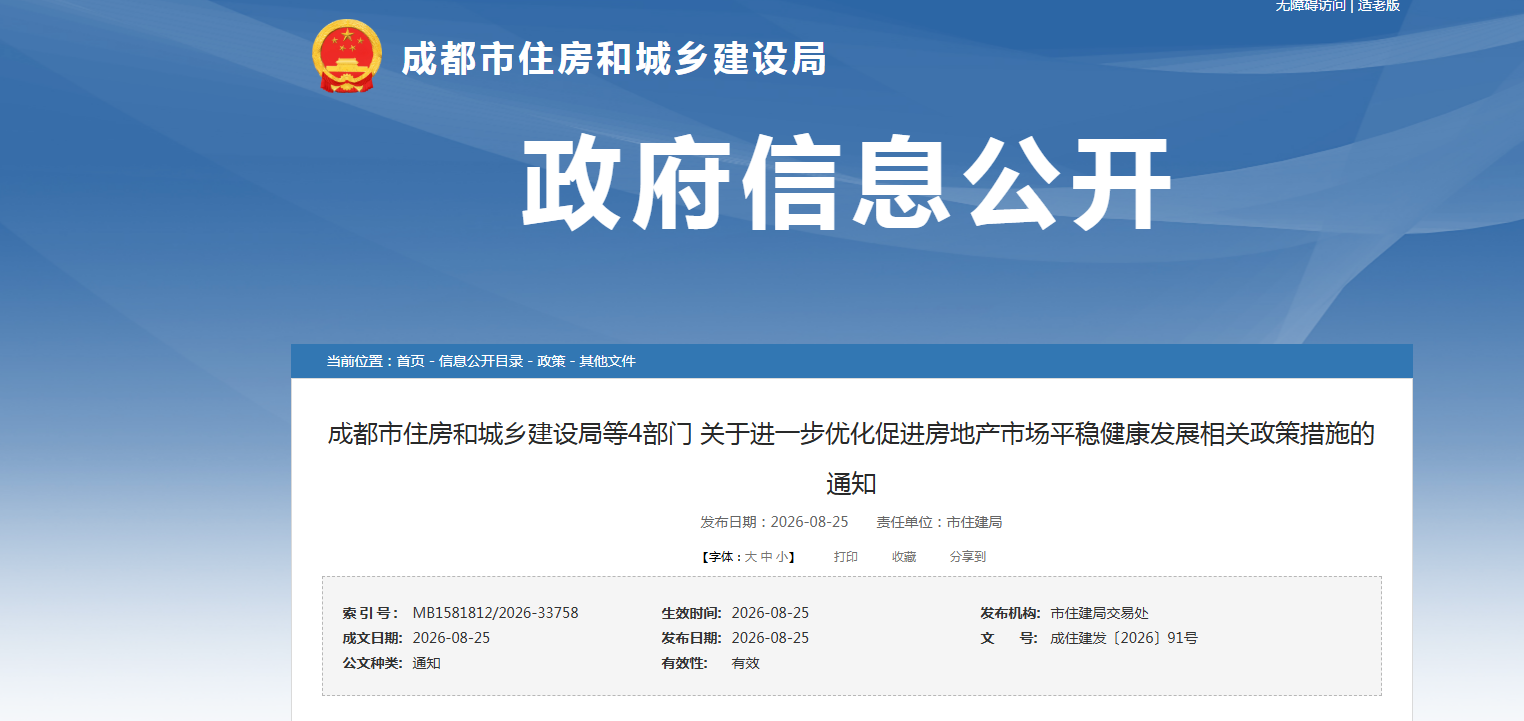This screenshot has width=1524, height=721.
Task: Open the 成都市住房和城乡建设局 site title
Action: pyautogui.click(x=614, y=60)
